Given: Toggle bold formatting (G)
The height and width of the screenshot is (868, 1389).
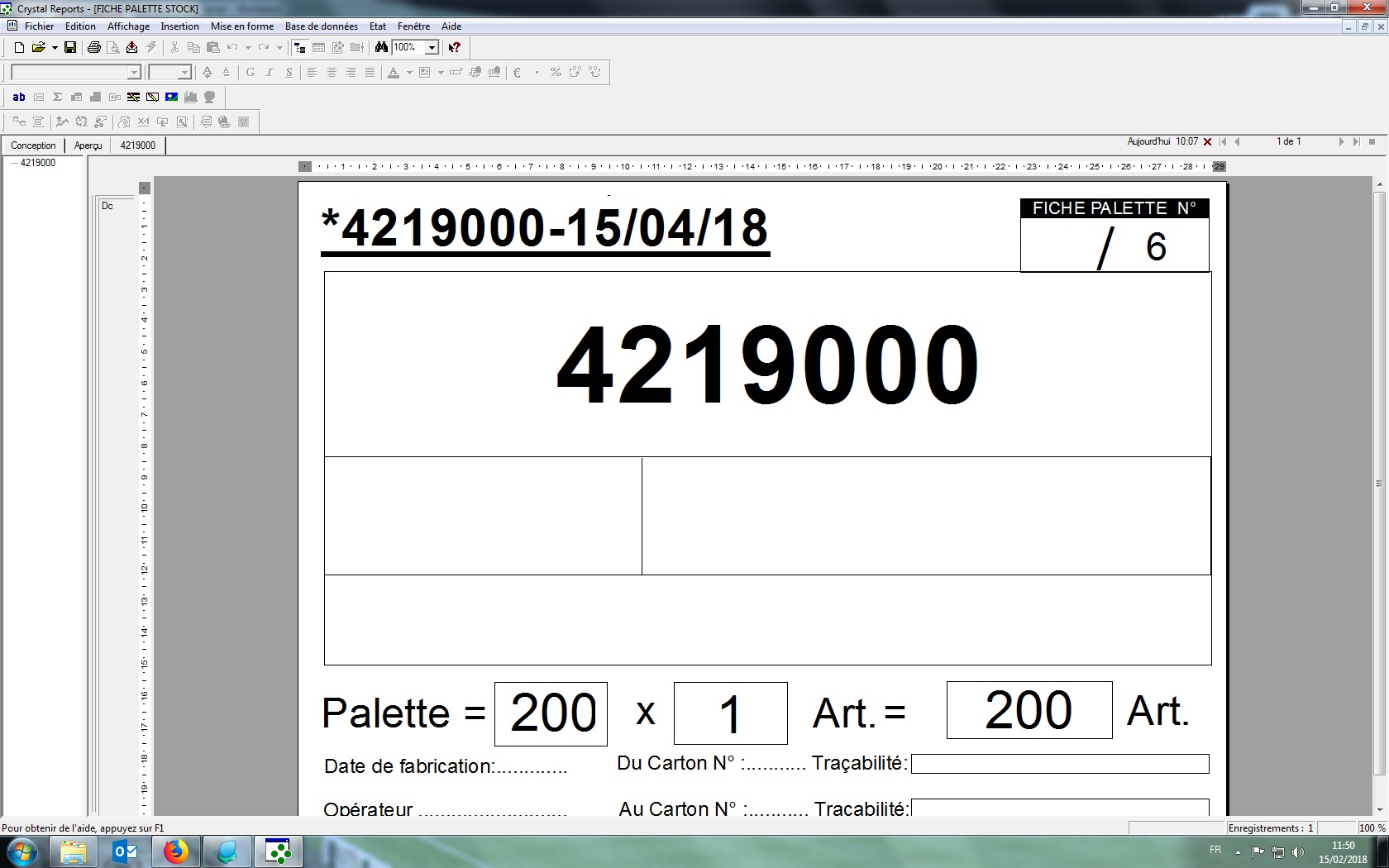Looking at the screenshot, I should point(251,73).
